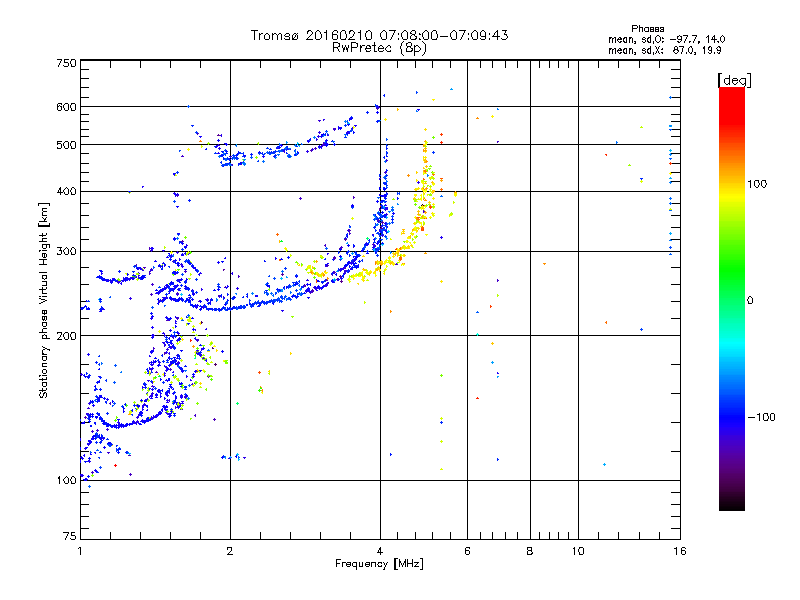Click x-axis tick label "10"
The width and height of the screenshot is (800, 600).
tap(578, 551)
